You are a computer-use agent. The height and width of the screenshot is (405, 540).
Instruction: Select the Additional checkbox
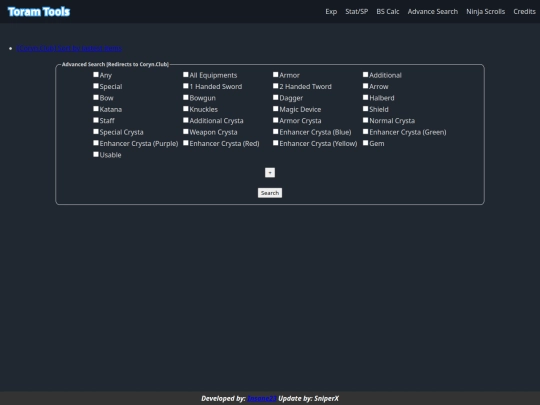(x=366, y=75)
